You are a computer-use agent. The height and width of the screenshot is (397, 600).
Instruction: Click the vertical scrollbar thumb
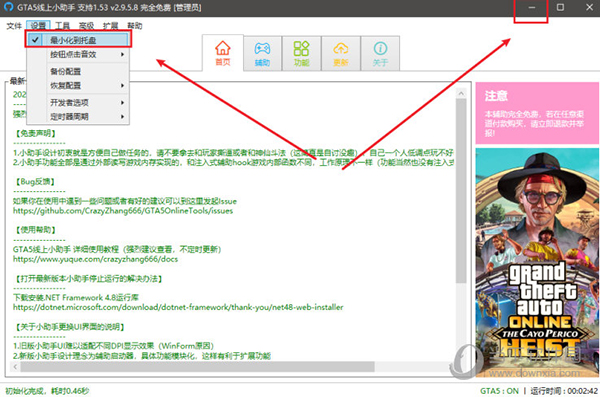461,191
